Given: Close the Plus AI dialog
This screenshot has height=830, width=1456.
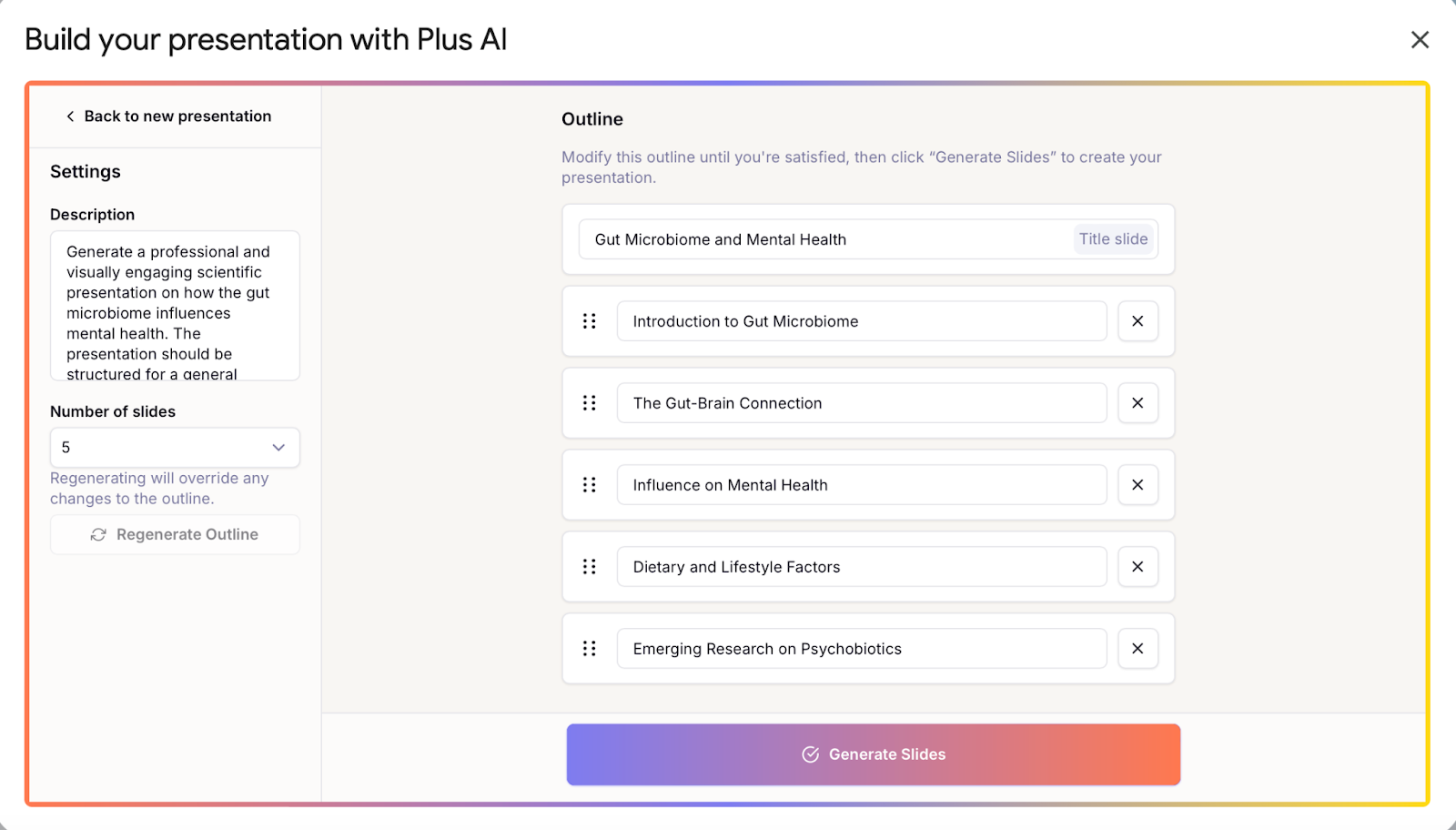Looking at the screenshot, I should [x=1420, y=40].
